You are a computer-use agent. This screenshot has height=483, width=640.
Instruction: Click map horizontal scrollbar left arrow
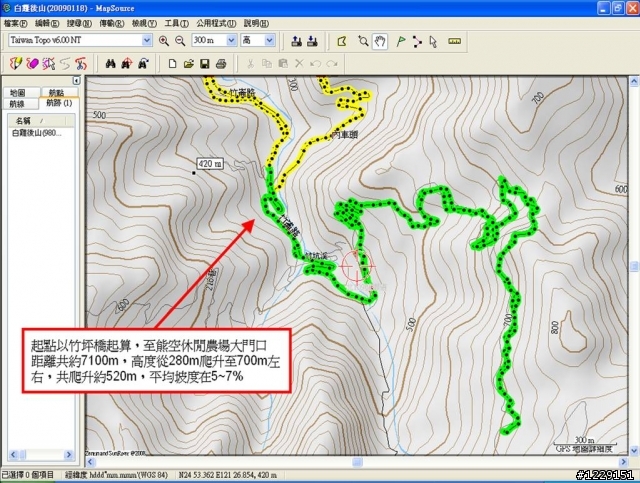[90, 462]
